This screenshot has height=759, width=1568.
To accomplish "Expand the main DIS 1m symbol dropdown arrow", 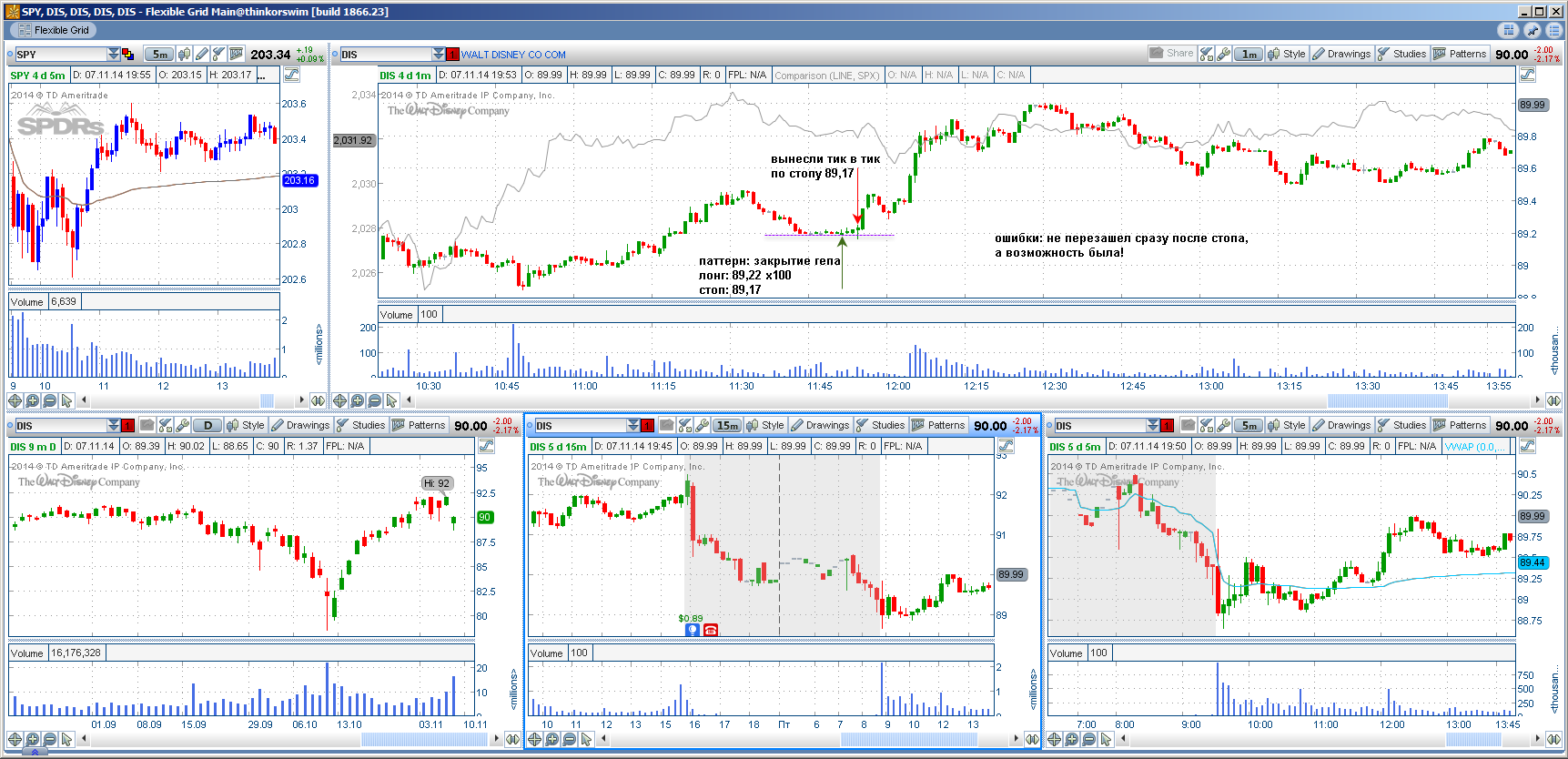I will (x=439, y=55).
